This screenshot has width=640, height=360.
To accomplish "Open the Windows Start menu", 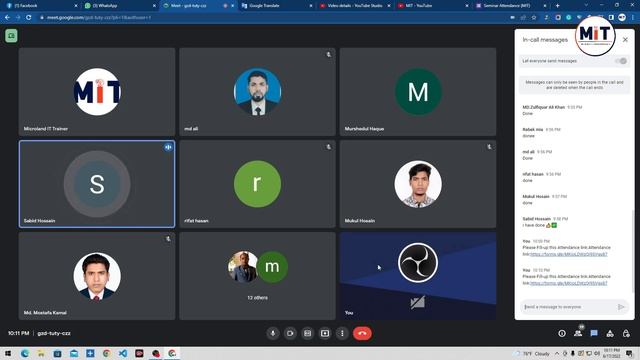I will [8, 353].
